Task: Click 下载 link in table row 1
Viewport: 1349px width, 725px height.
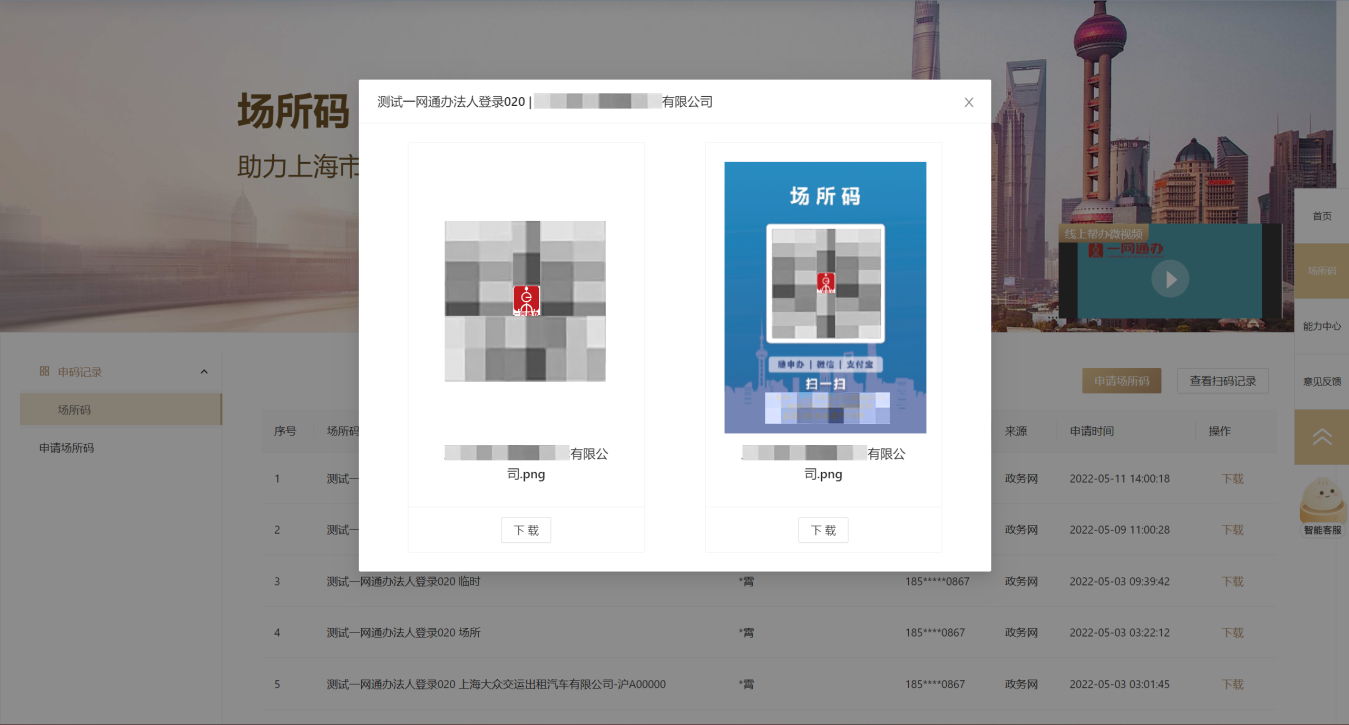Action: (1232, 479)
